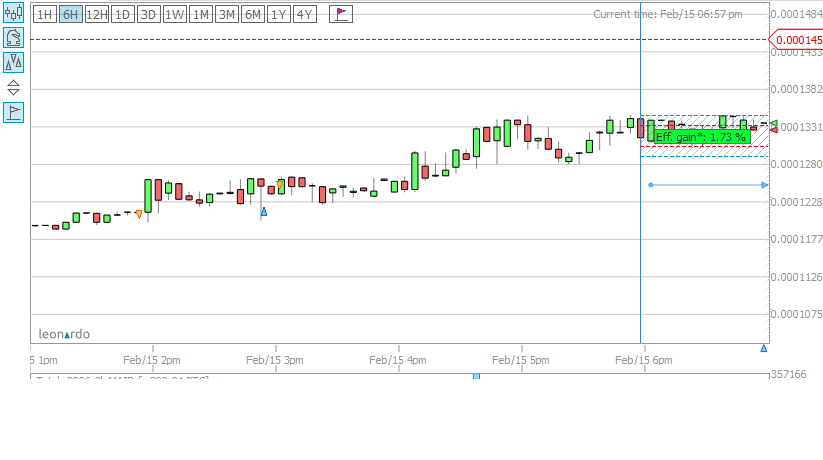The width and height of the screenshot is (823, 460).
Task: Click the 357166 volume axis value
Action: pyautogui.click(x=789, y=374)
